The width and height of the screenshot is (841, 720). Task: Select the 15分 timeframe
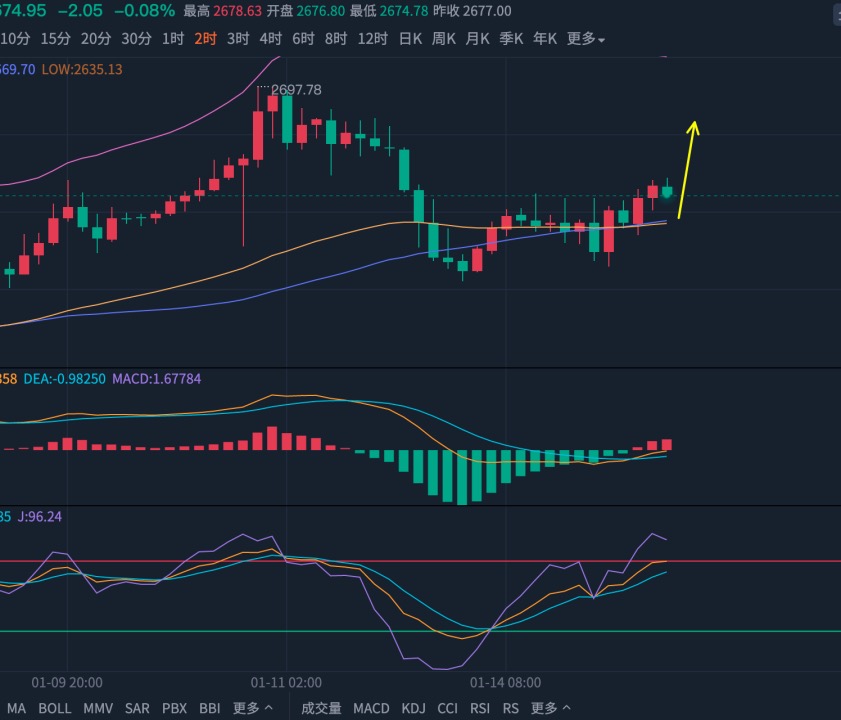point(55,39)
